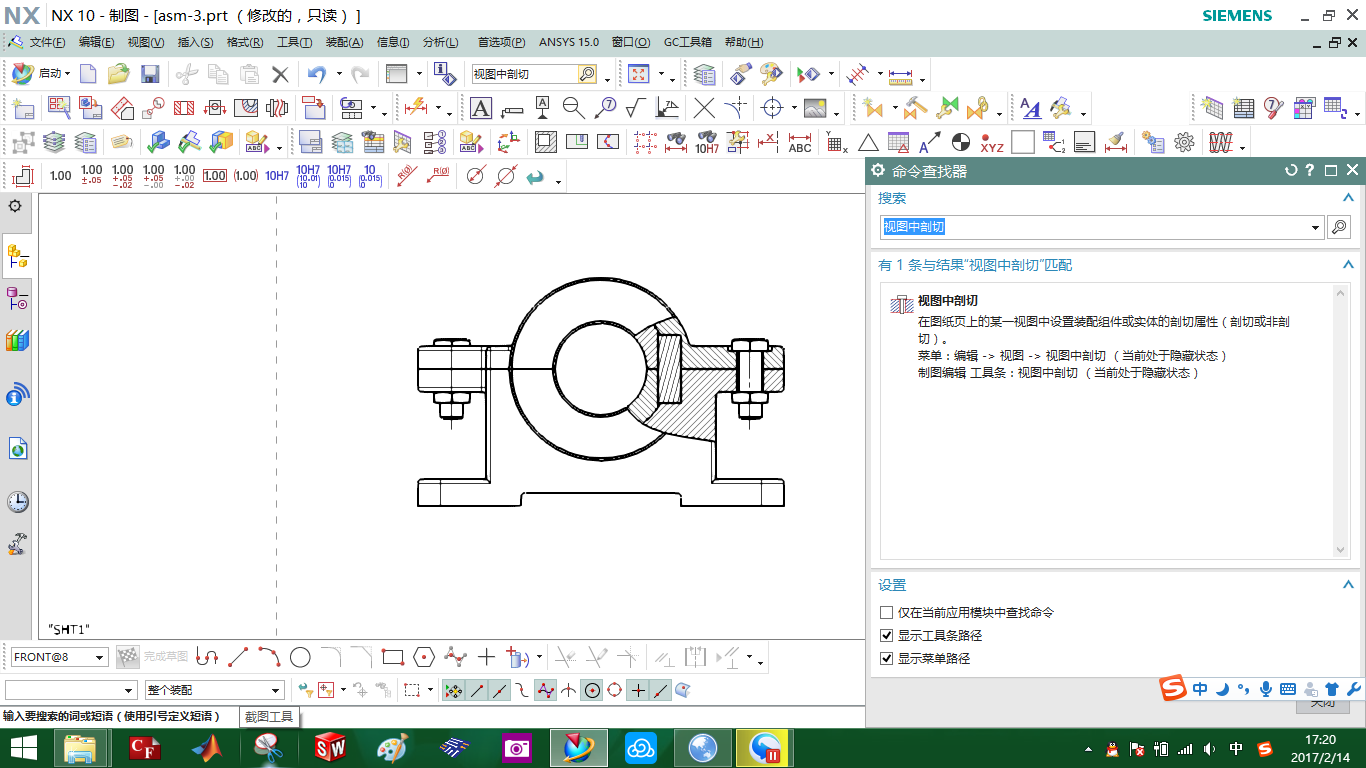Screen dimensions: 1366x768
Task: Toggle the midpoint snap option
Action: click(500, 690)
